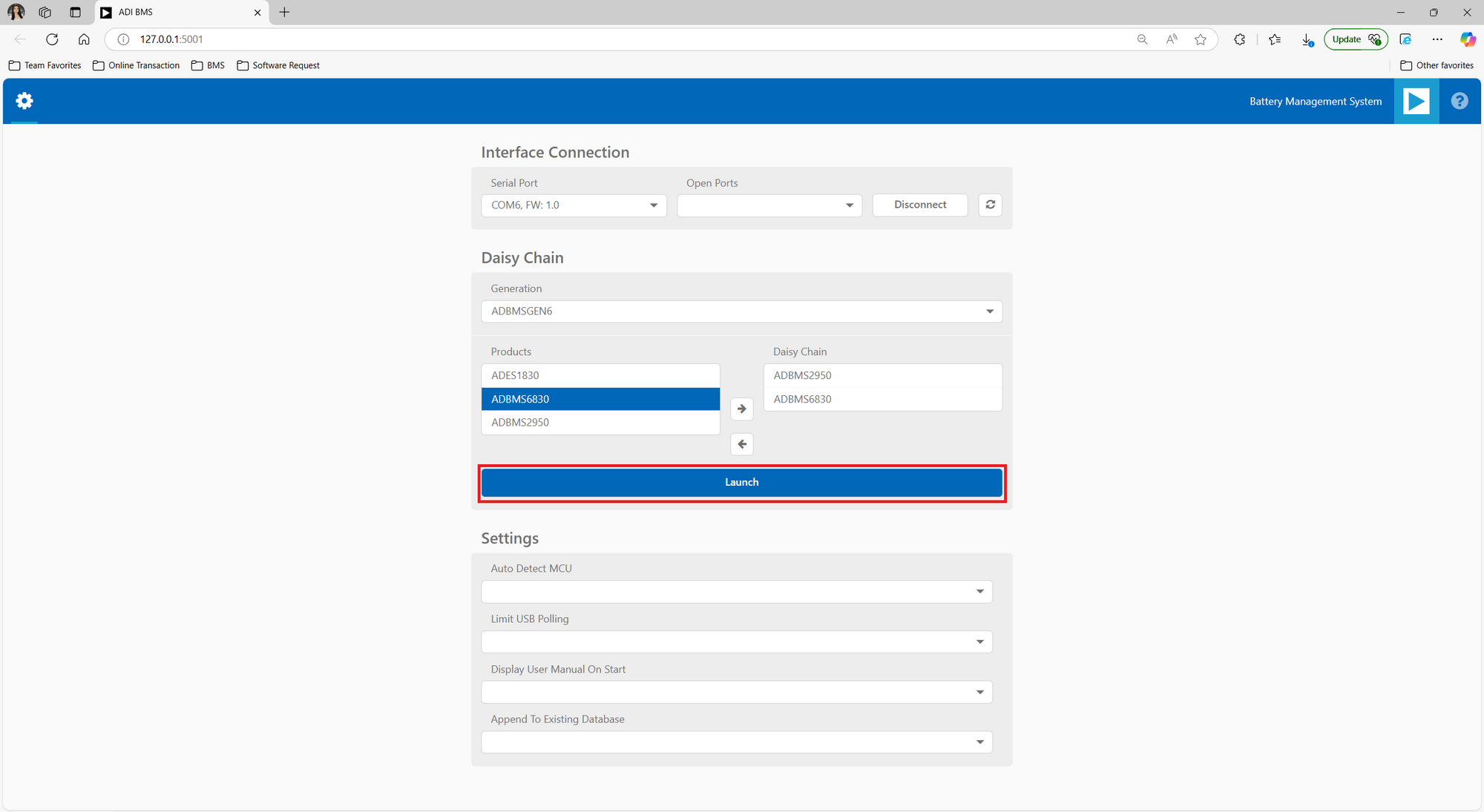Open Append To Existing Database dropdown
Image resolution: width=1484 pixels, height=812 pixels.
pyautogui.click(x=737, y=742)
